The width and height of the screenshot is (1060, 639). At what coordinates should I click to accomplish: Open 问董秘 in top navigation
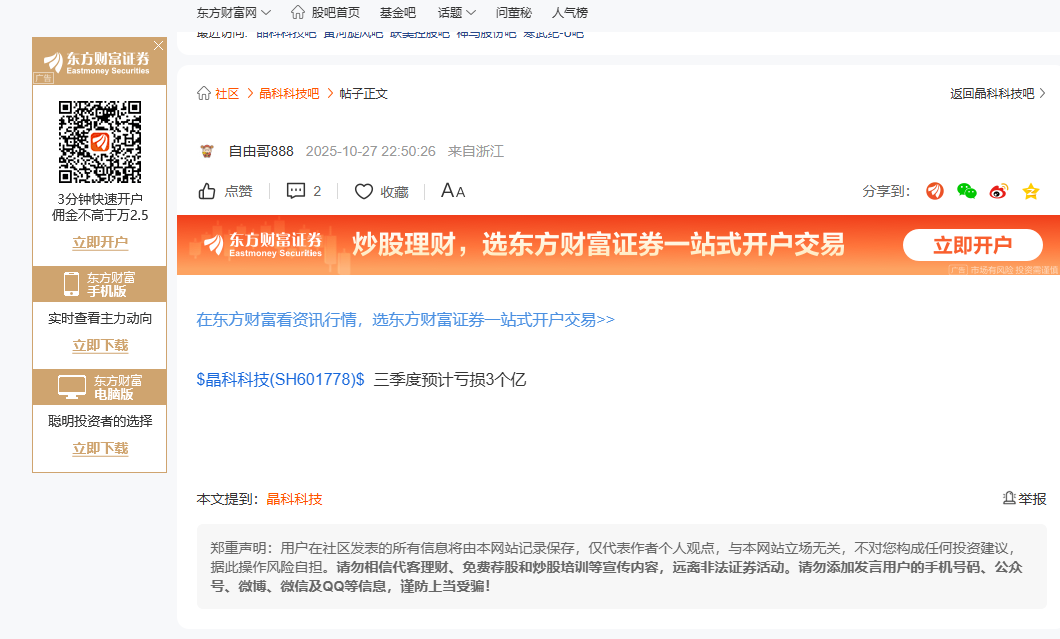tap(514, 12)
